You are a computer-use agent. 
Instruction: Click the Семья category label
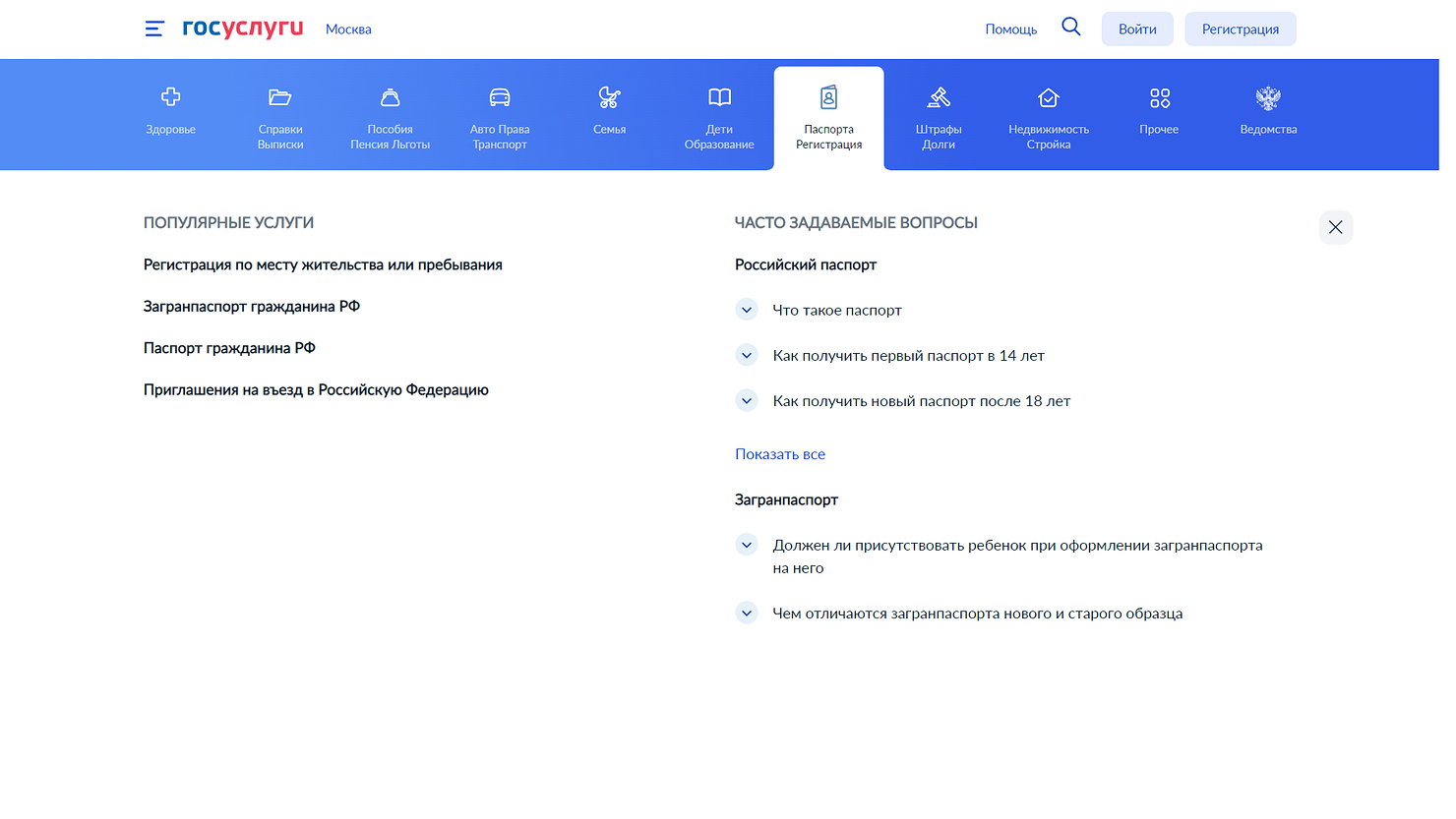coord(610,130)
